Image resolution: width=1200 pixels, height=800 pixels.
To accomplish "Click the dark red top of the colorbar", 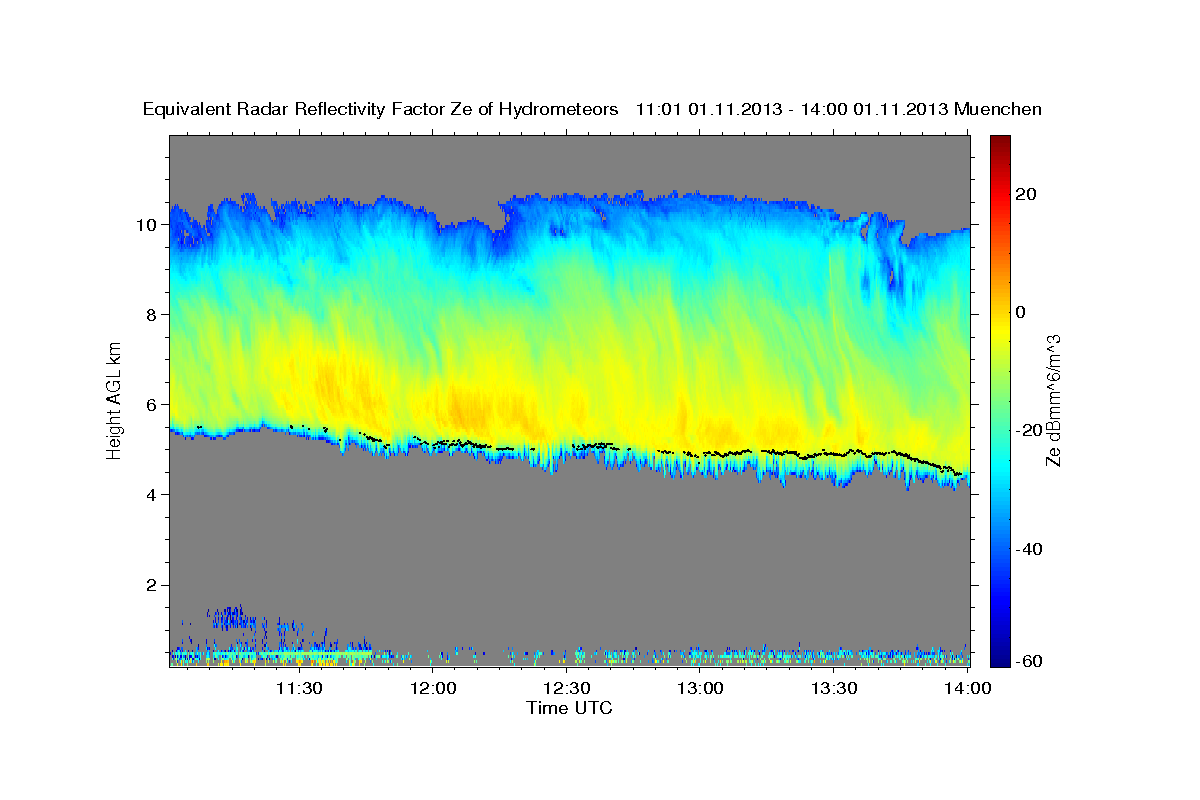I will 999,145.
